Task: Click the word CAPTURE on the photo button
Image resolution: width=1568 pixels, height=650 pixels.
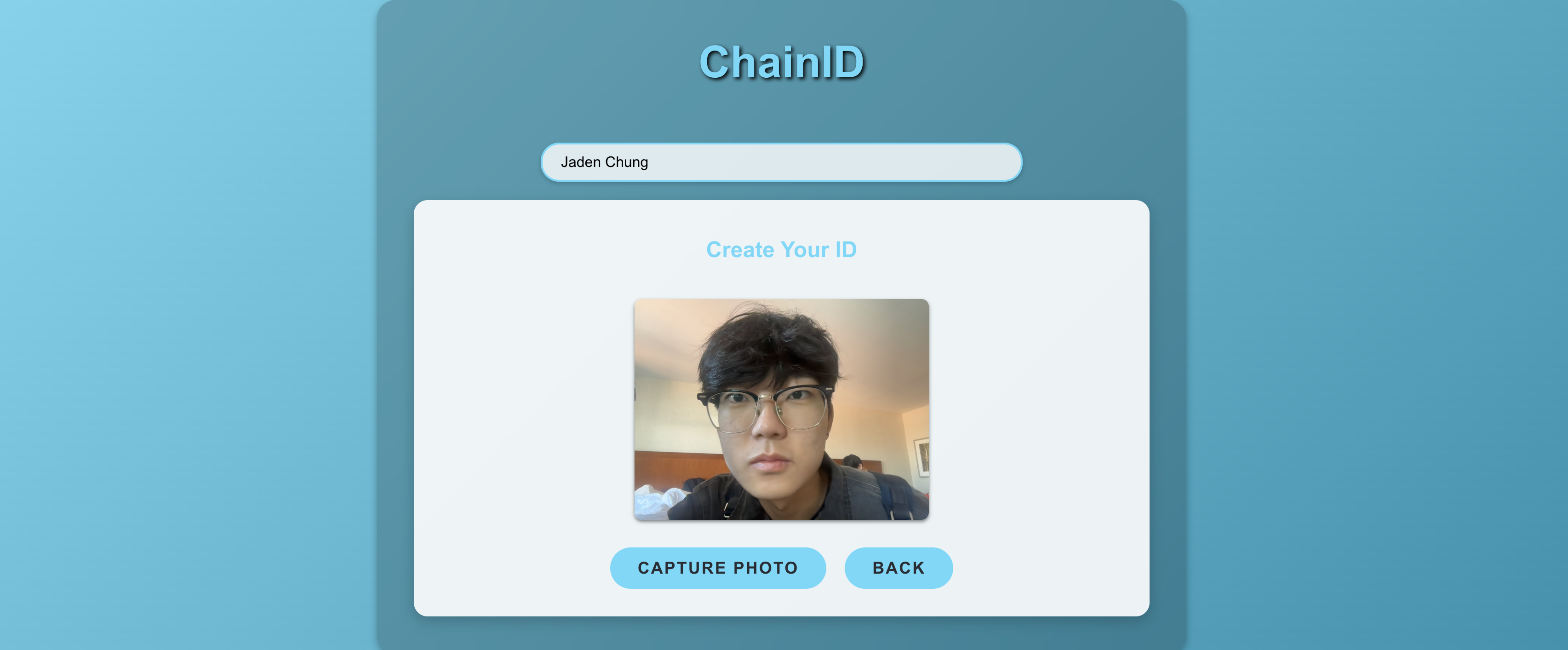Action: pos(682,568)
